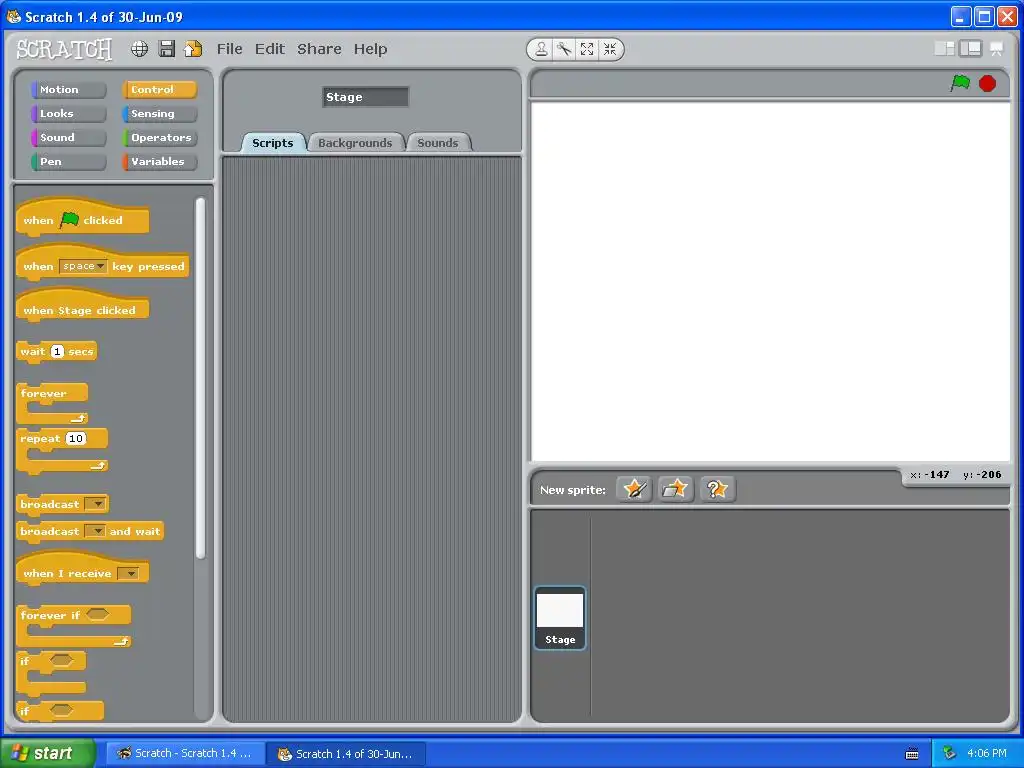This screenshot has width=1024, height=768.
Task: Open the broadcast block message dropdown
Action: (x=96, y=504)
